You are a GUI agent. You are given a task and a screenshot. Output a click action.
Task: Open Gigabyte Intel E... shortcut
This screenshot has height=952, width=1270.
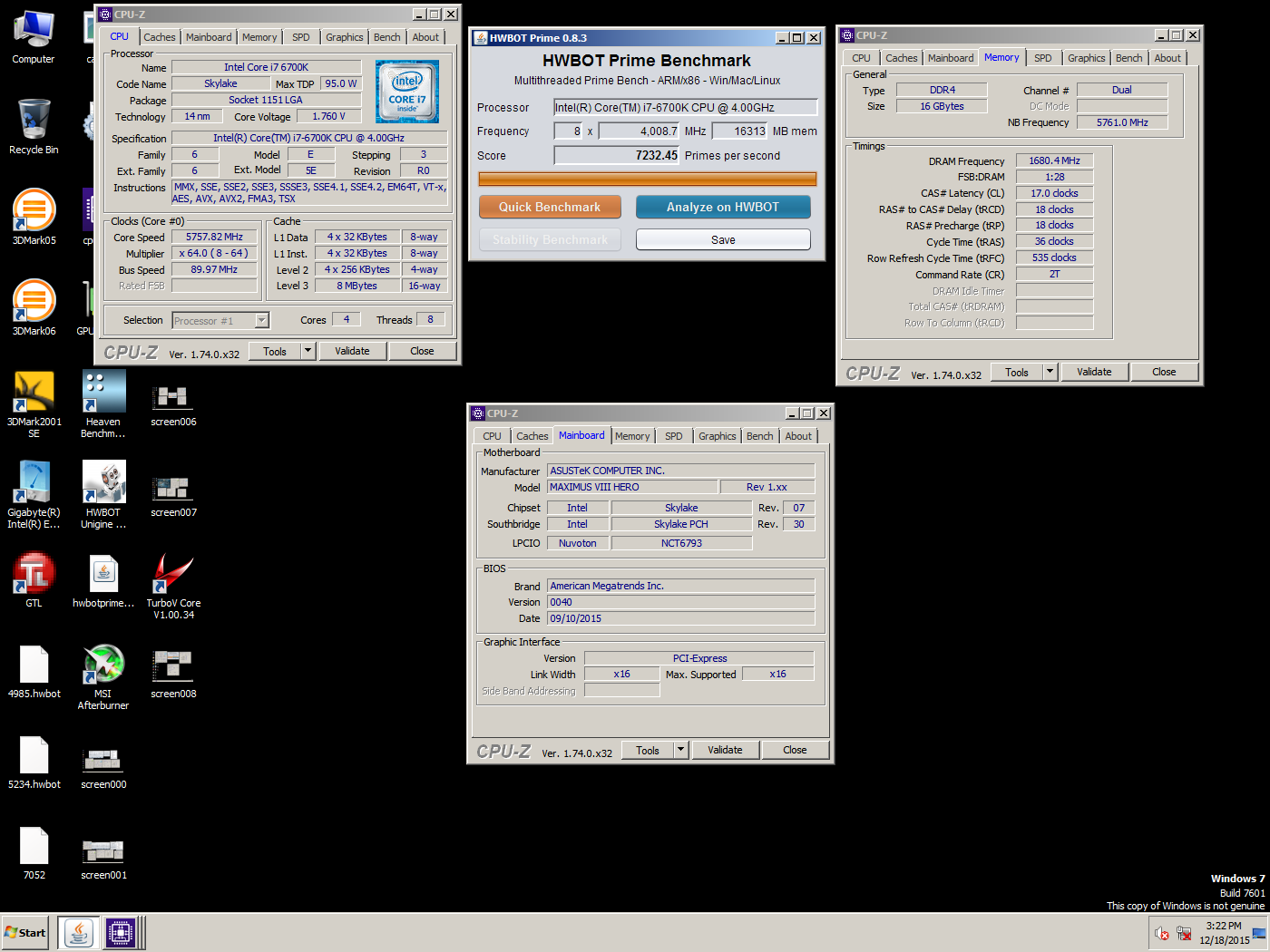pyautogui.click(x=34, y=495)
